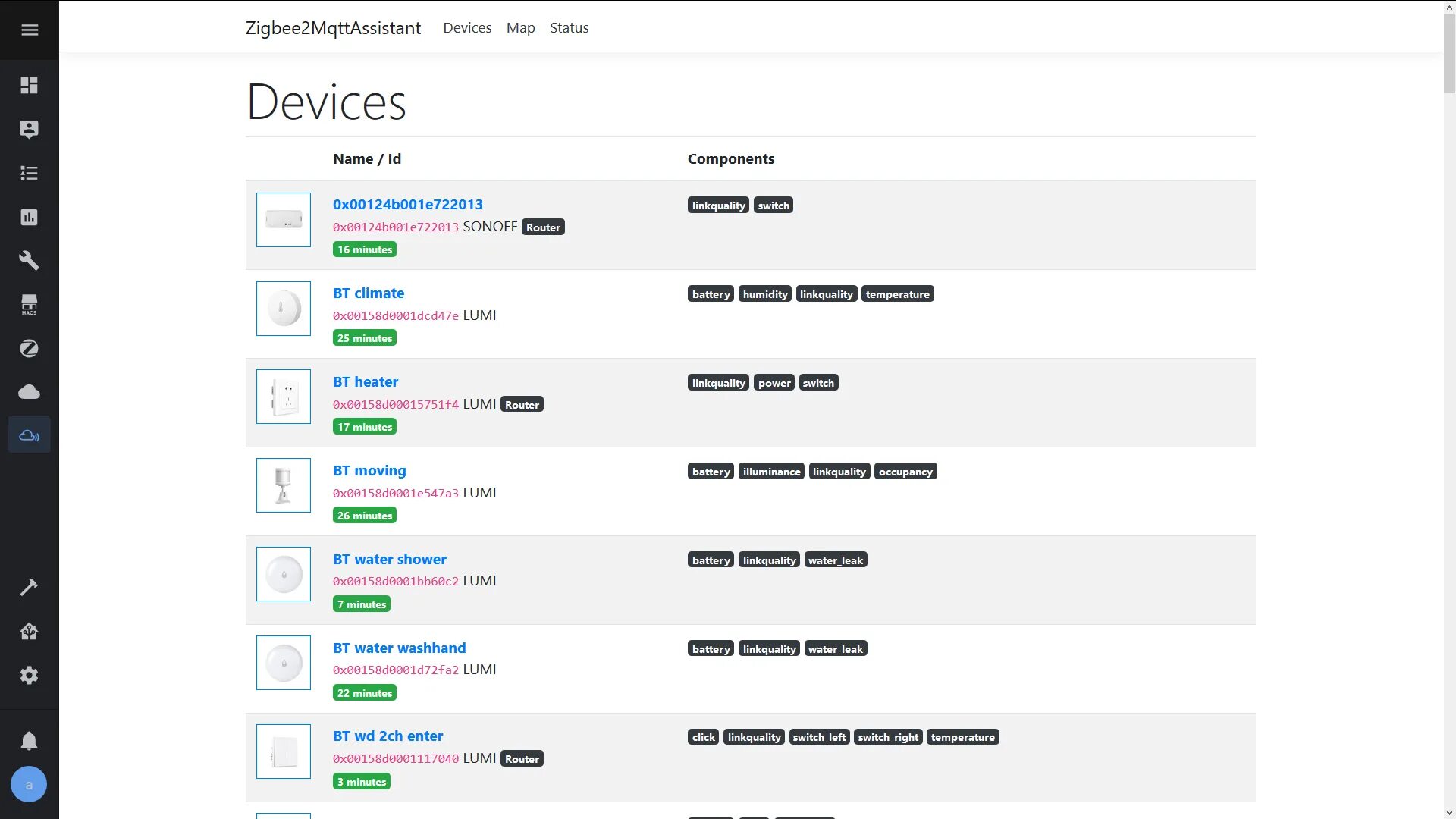The height and width of the screenshot is (819, 1456).
Task: Click the 25 minutes badge
Action: point(365,338)
